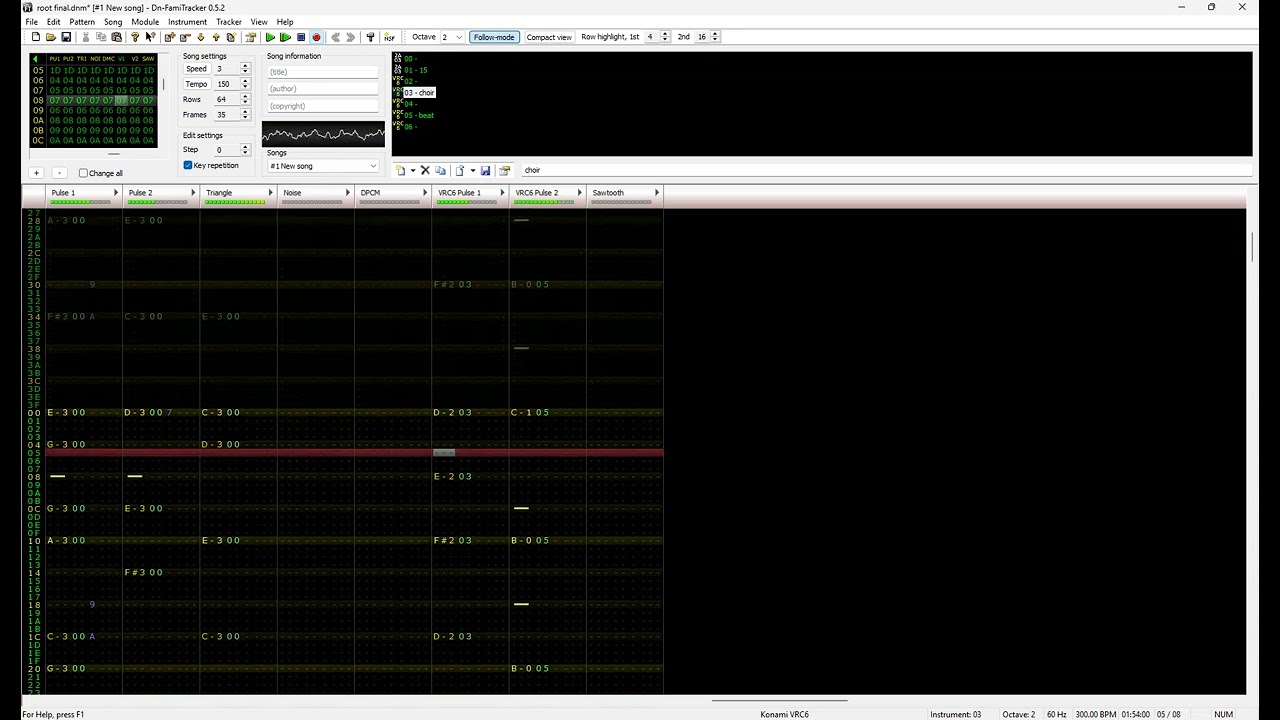The image size is (1280, 720).
Task: Click the song title input field
Action: pos(323,72)
